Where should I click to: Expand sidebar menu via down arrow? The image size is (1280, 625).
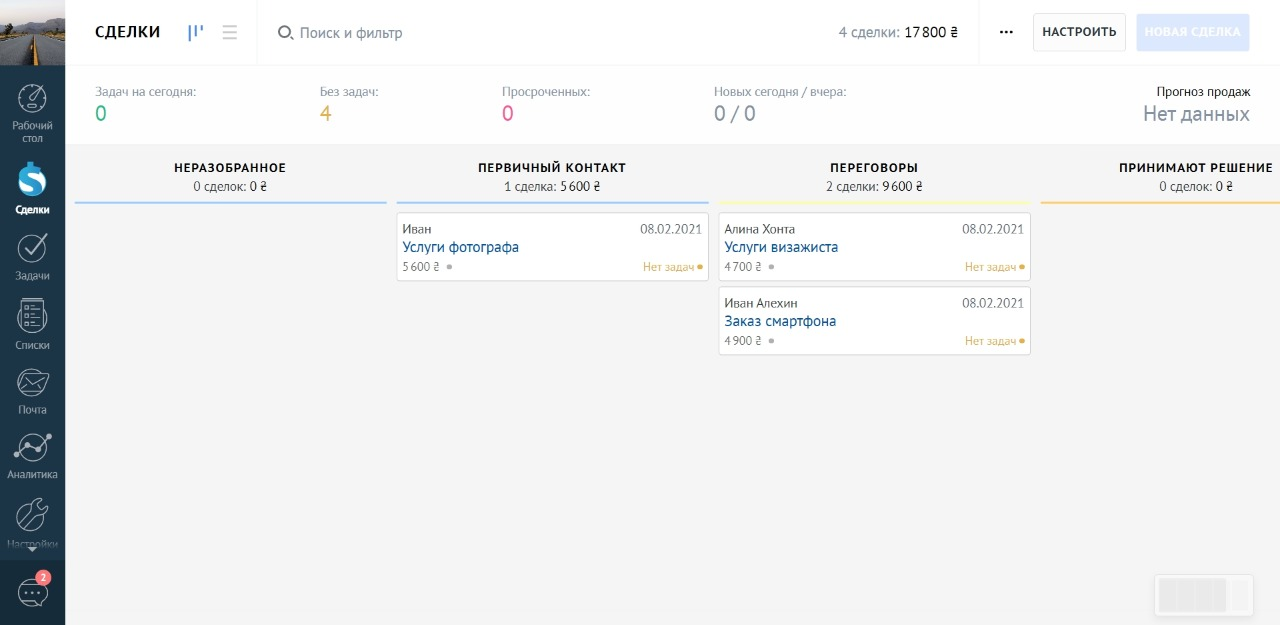pyautogui.click(x=32, y=549)
